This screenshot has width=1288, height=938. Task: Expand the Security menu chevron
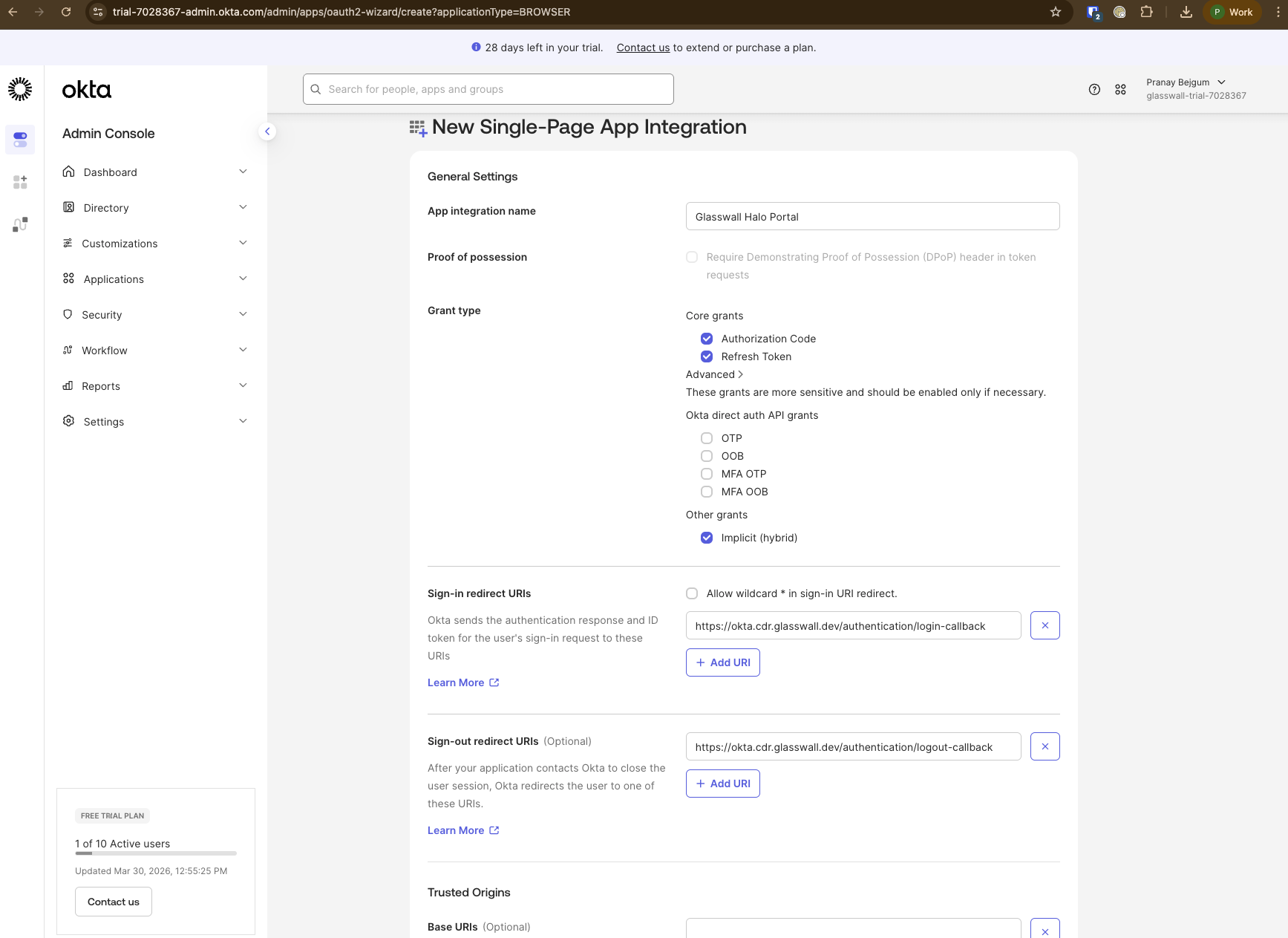[x=243, y=314]
